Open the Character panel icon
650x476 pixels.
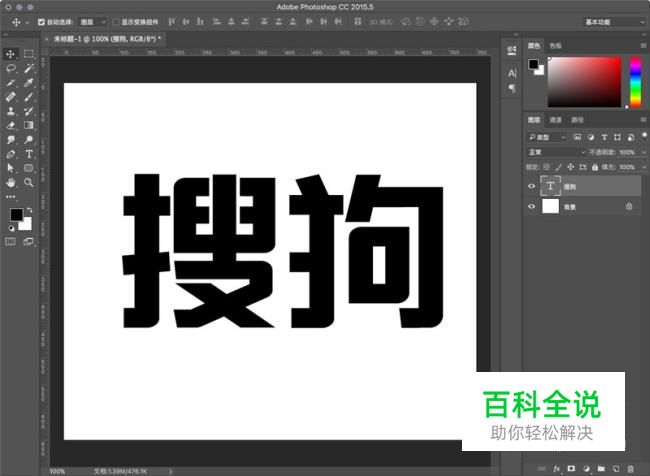pyautogui.click(x=512, y=73)
